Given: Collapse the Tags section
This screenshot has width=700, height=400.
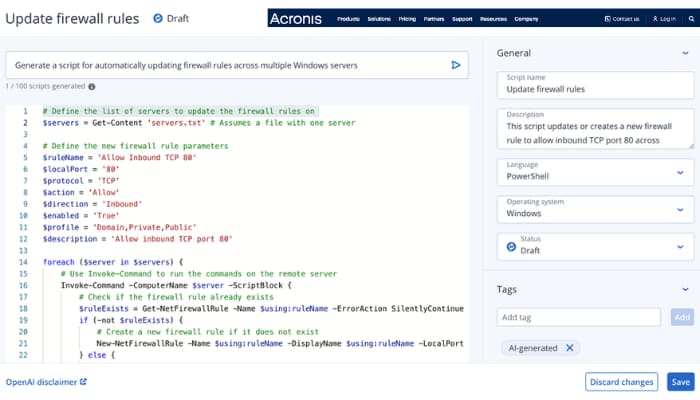Looking at the screenshot, I should coord(685,290).
